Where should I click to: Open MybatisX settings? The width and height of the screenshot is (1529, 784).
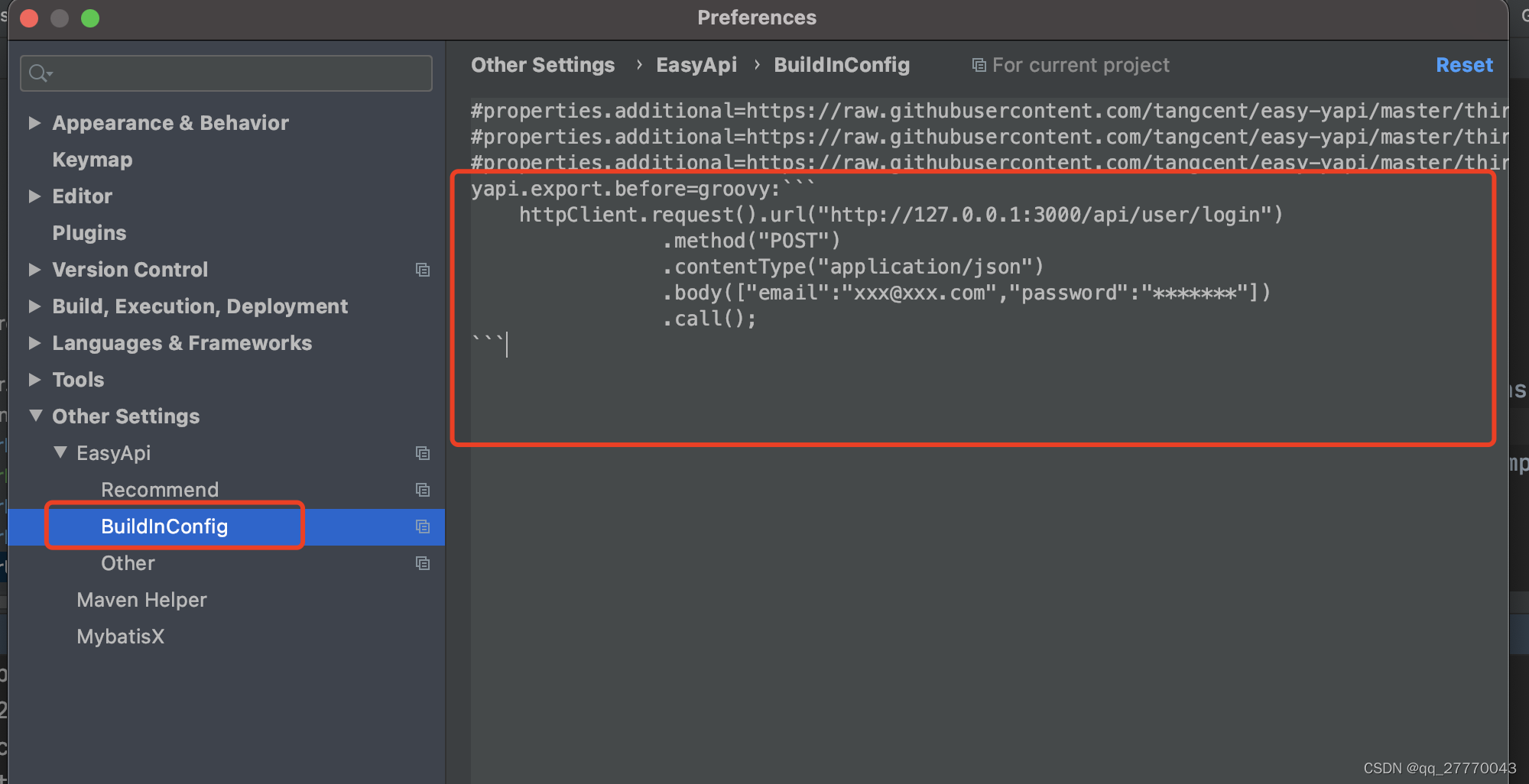coord(120,637)
